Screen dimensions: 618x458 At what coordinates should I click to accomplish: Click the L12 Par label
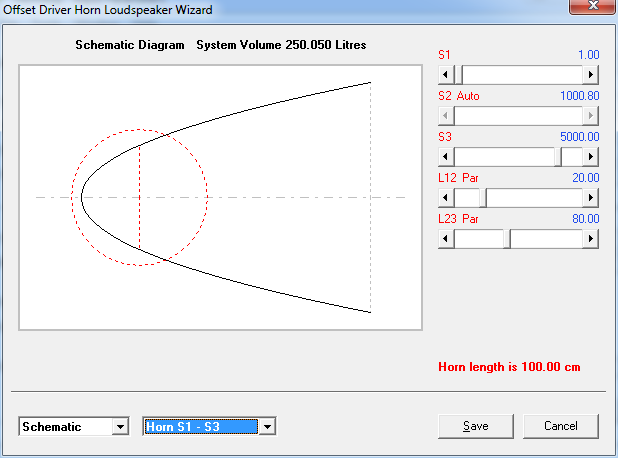[x=458, y=178]
